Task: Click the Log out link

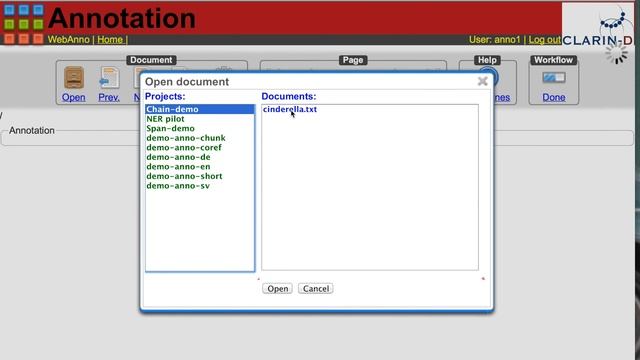Action: (544, 40)
